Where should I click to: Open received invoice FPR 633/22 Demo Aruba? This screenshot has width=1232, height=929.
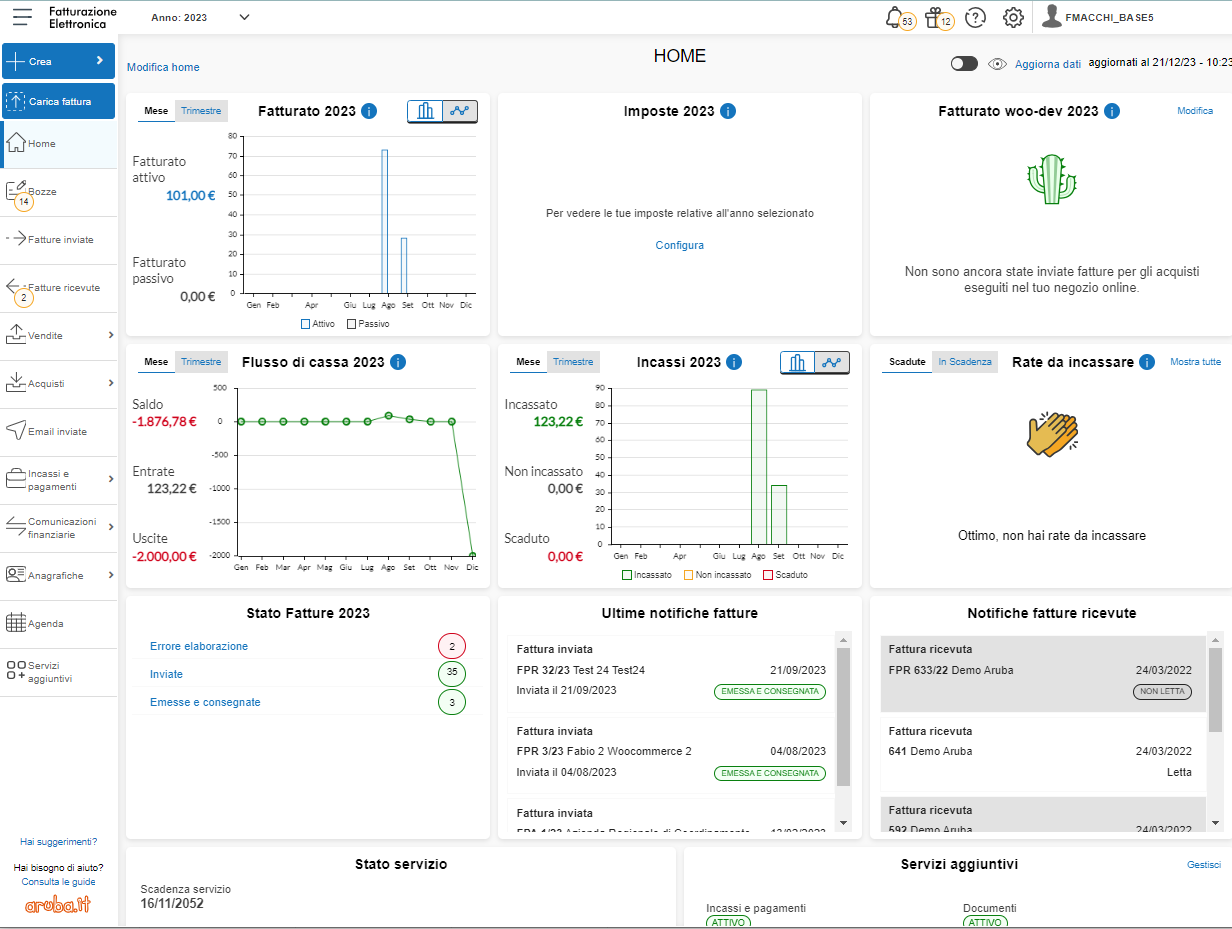coord(1043,674)
